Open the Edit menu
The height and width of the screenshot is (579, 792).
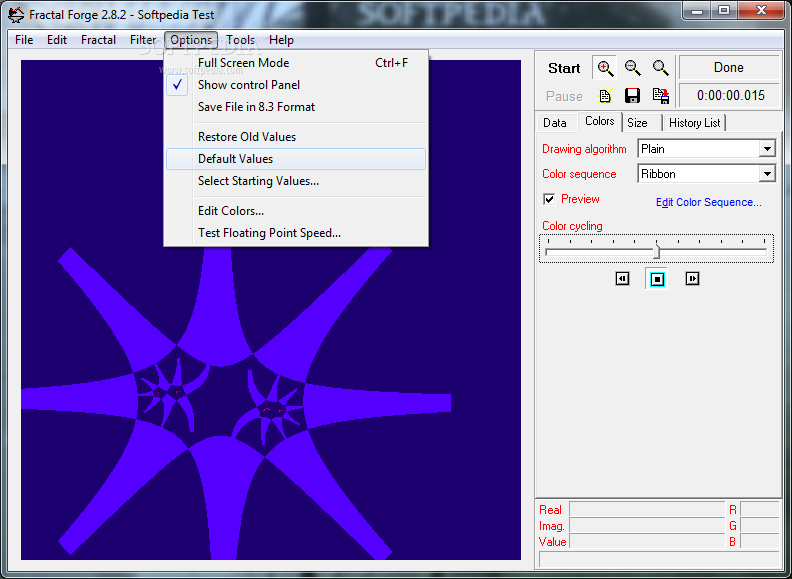click(x=57, y=40)
